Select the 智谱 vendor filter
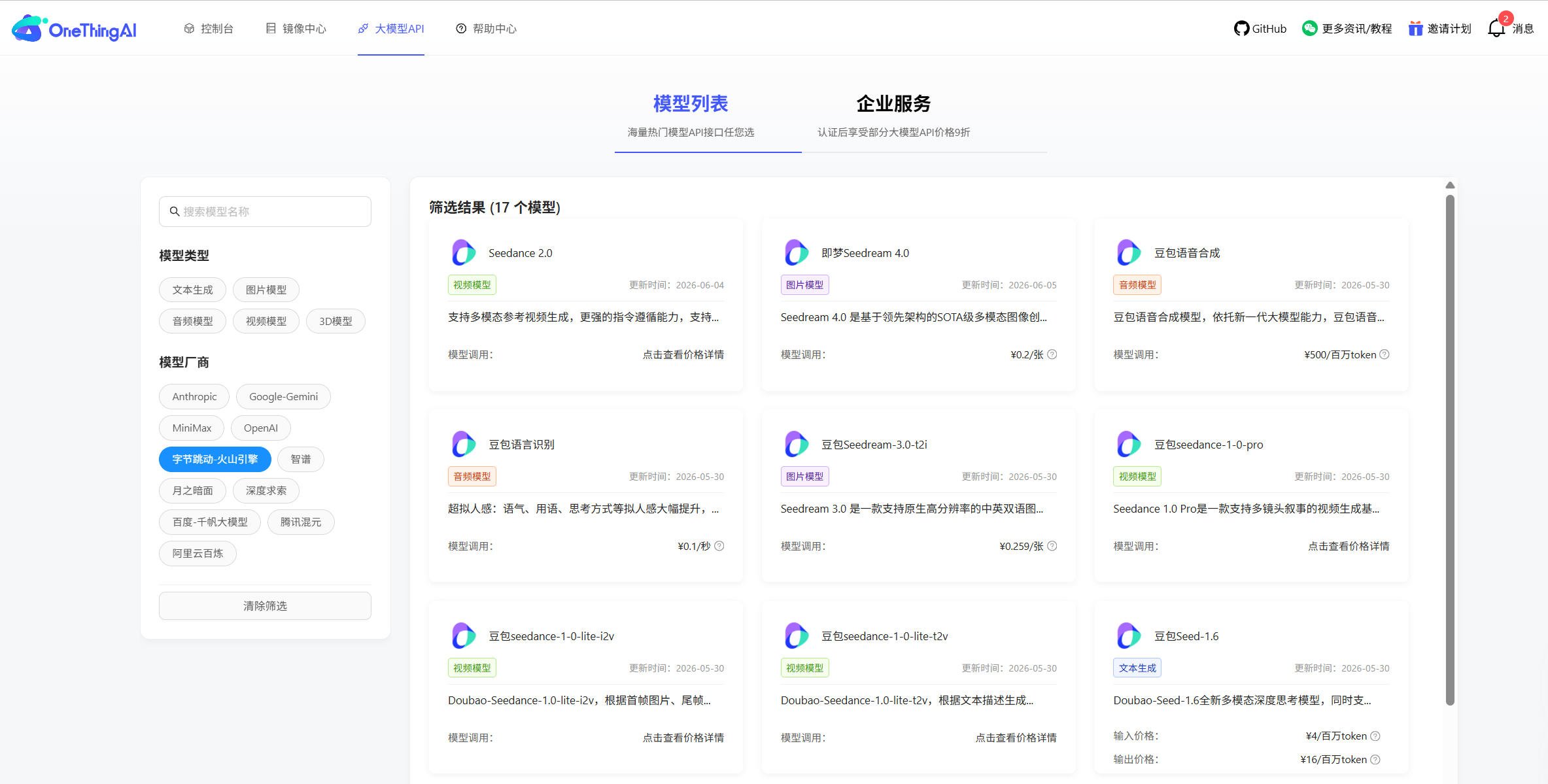 point(301,459)
